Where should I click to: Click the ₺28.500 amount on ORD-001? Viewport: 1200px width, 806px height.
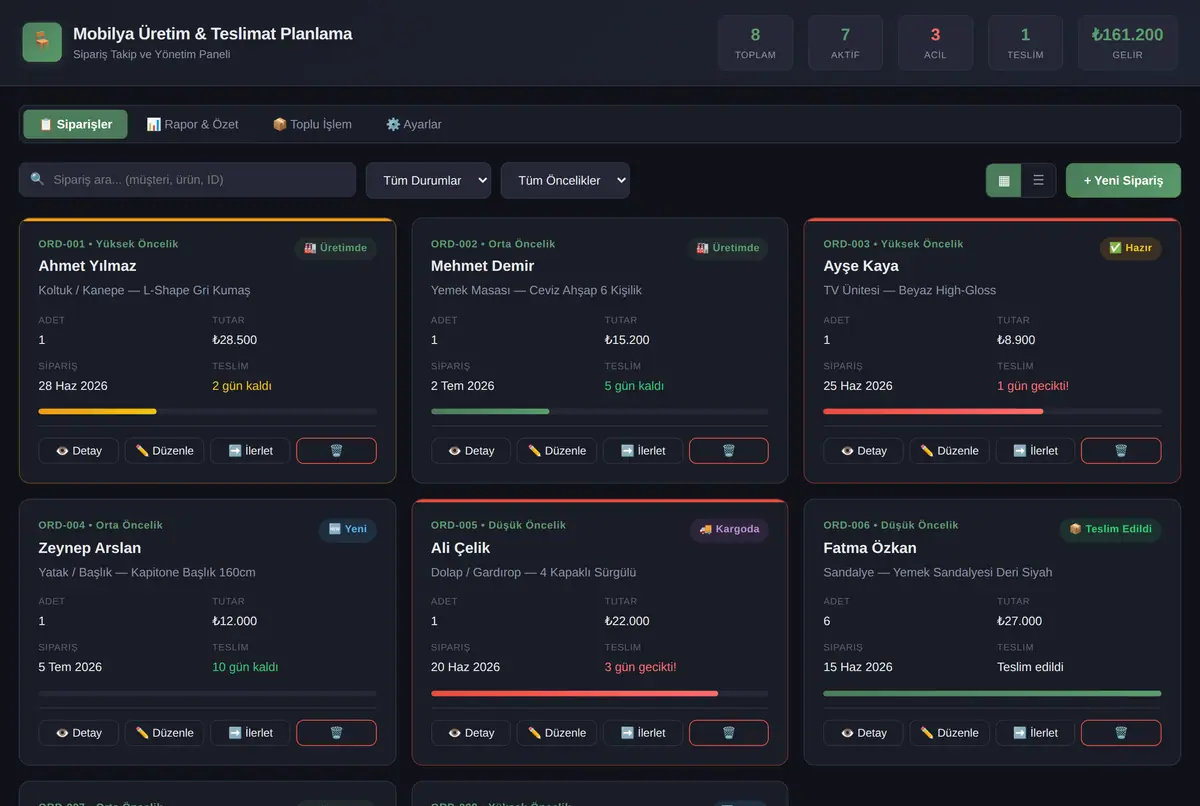235,340
